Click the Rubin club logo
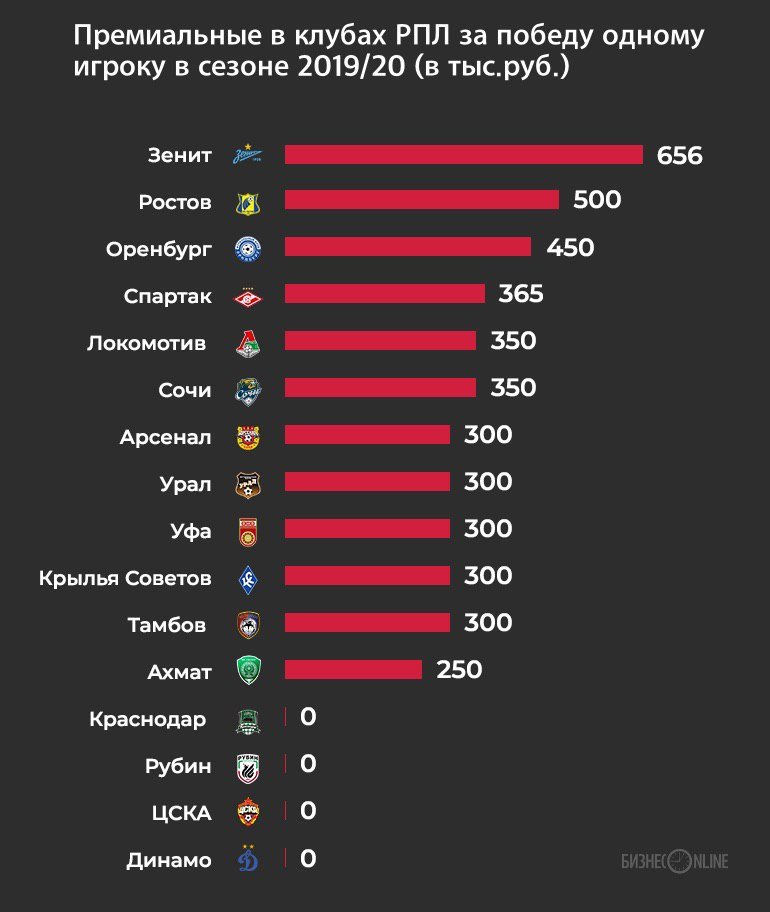Viewport: 770px width, 912px height. tap(248, 765)
